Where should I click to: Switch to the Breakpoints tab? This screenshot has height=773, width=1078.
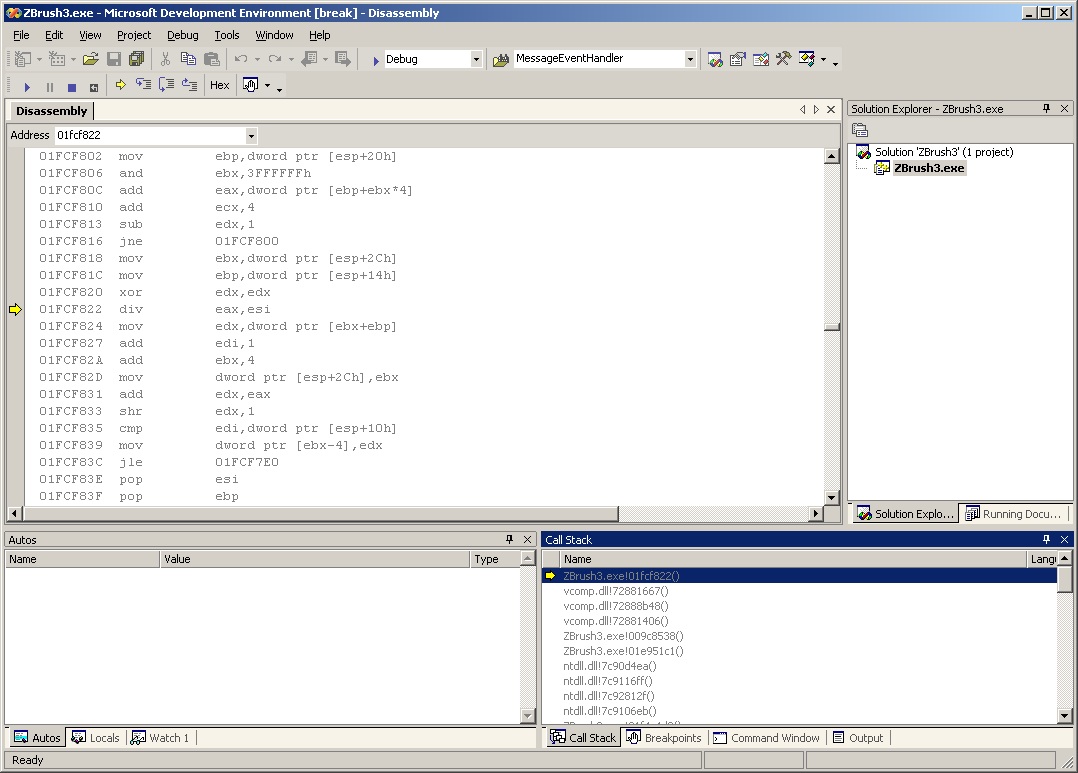point(664,738)
